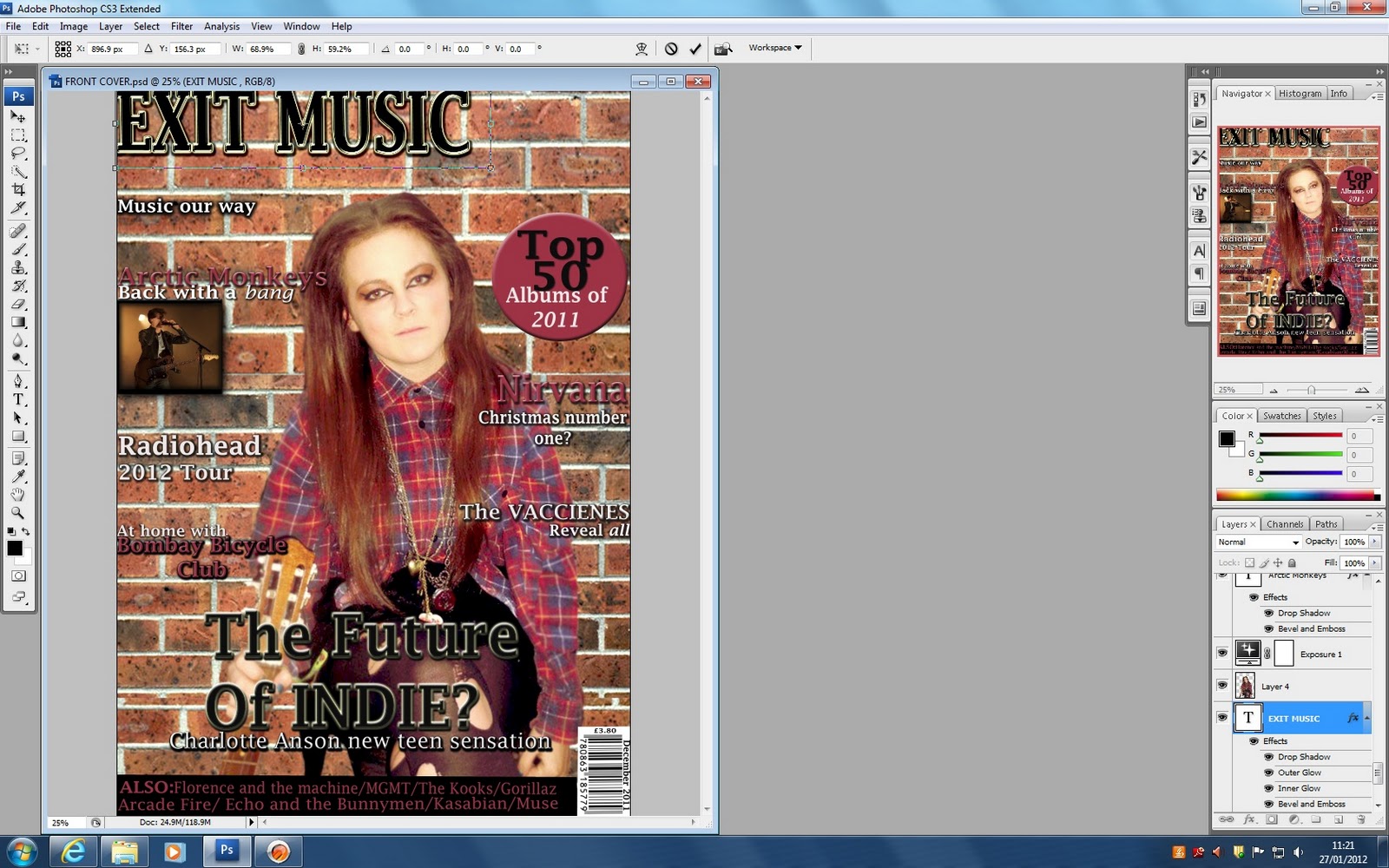The height and width of the screenshot is (868, 1389).
Task: Open the Analysis menu
Action: pos(221,26)
